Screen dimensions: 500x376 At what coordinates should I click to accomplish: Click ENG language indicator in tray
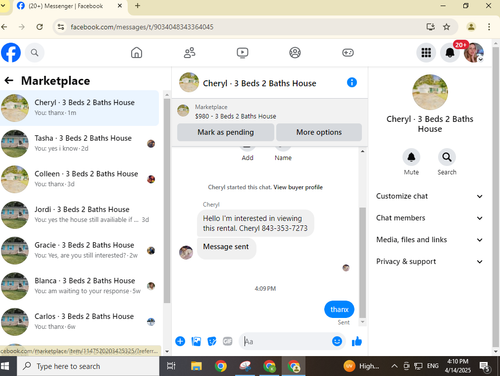pos(433,366)
